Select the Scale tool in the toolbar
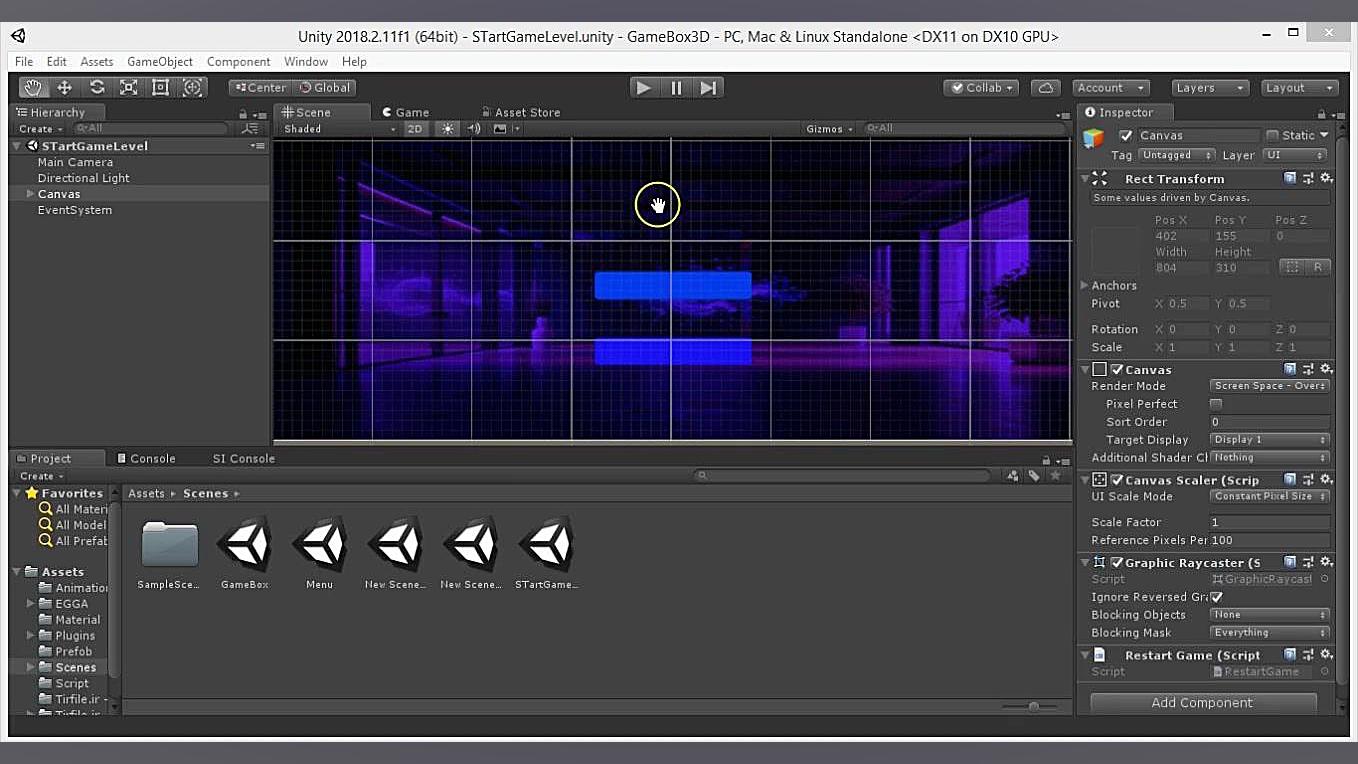This screenshot has height=764, width=1358. coord(129,88)
